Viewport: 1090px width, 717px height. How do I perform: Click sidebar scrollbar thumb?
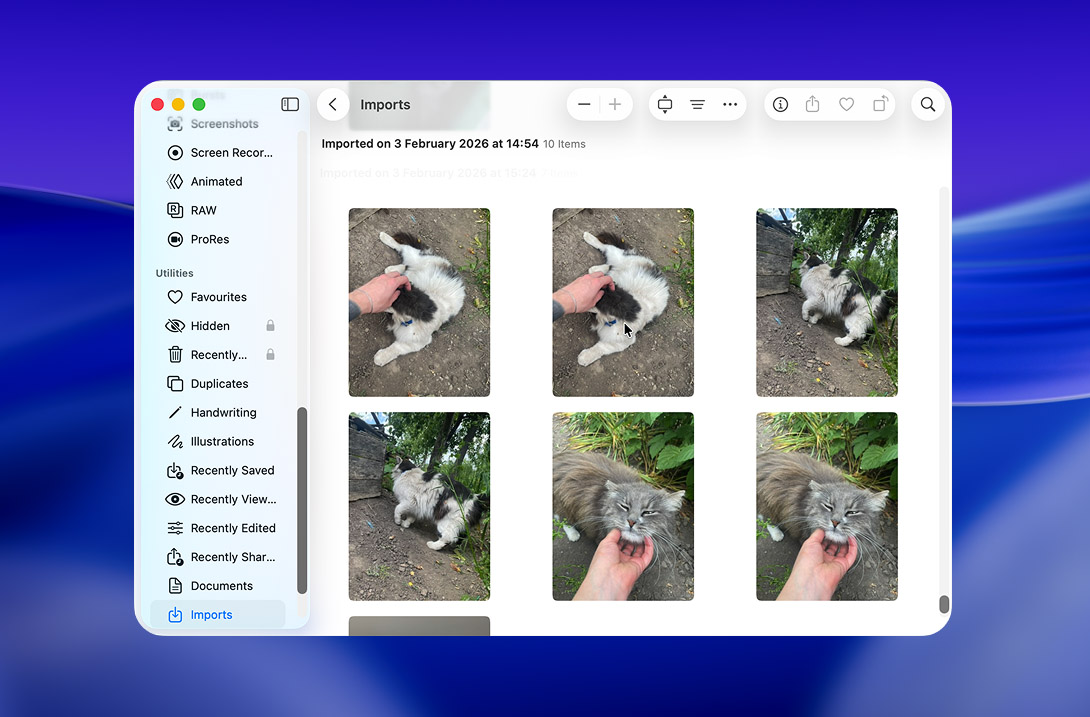tap(302, 501)
